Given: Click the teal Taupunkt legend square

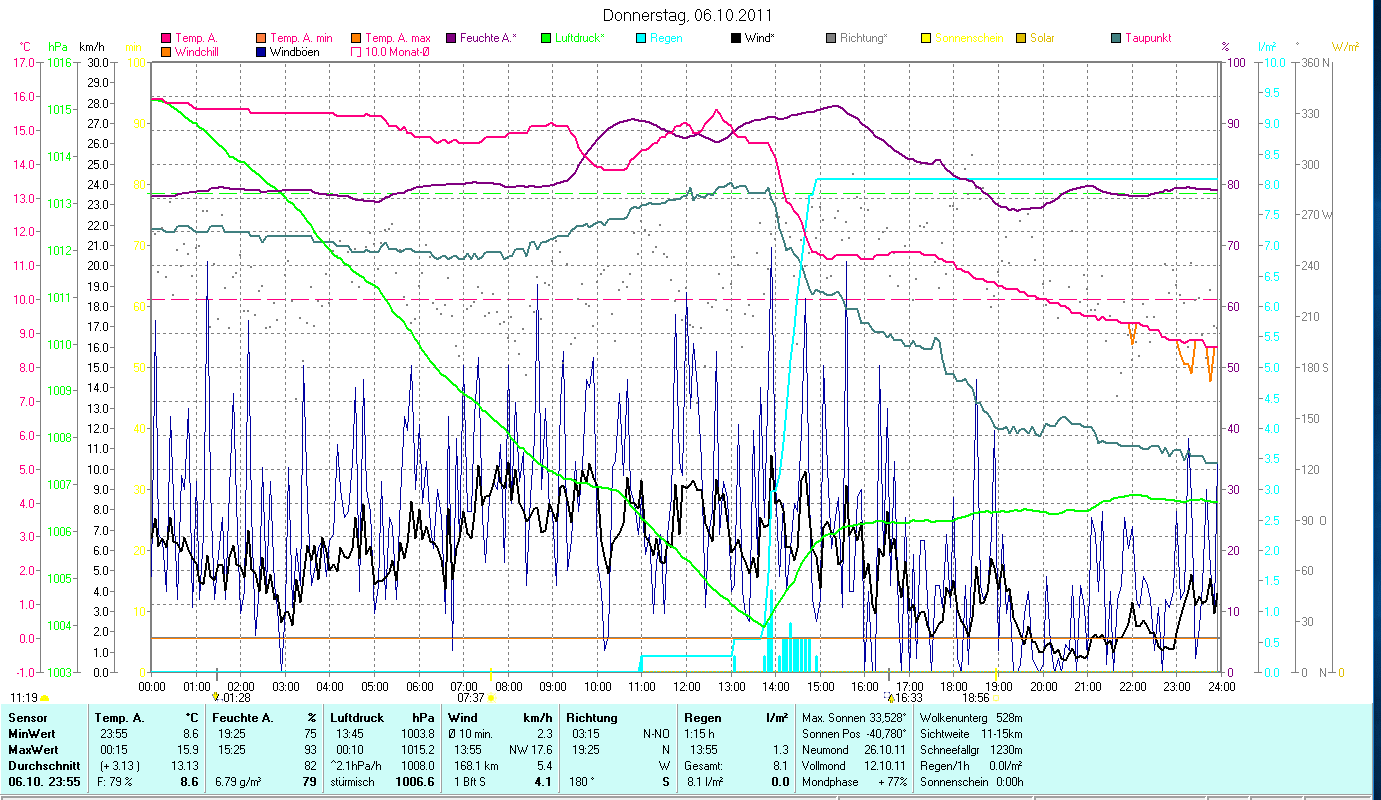Looking at the screenshot, I should tap(1116, 38).
